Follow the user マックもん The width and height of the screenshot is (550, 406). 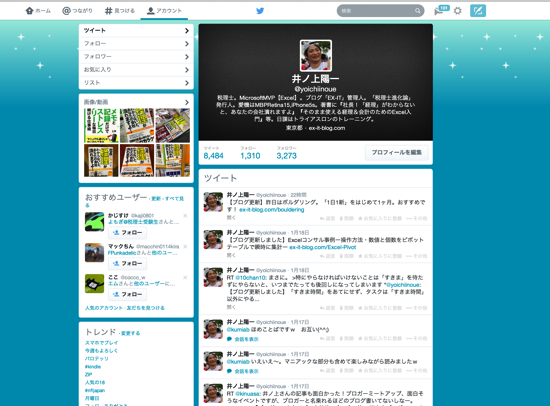[x=127, y=264]
